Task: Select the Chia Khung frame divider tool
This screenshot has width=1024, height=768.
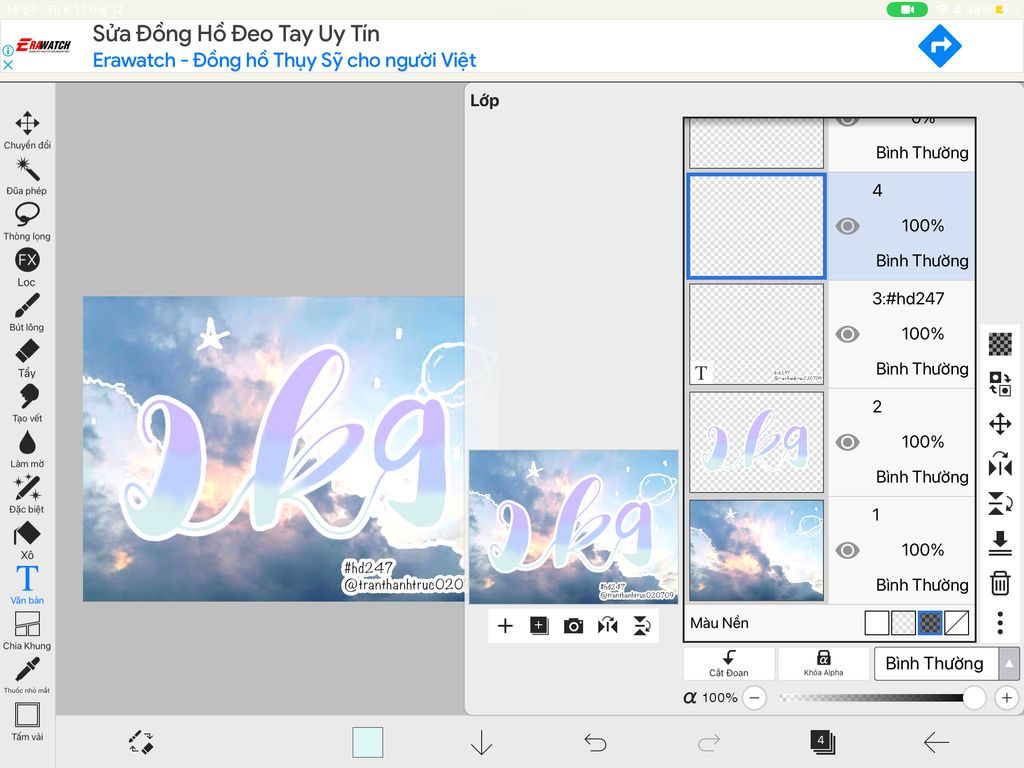Action: (x=27, y=631)
